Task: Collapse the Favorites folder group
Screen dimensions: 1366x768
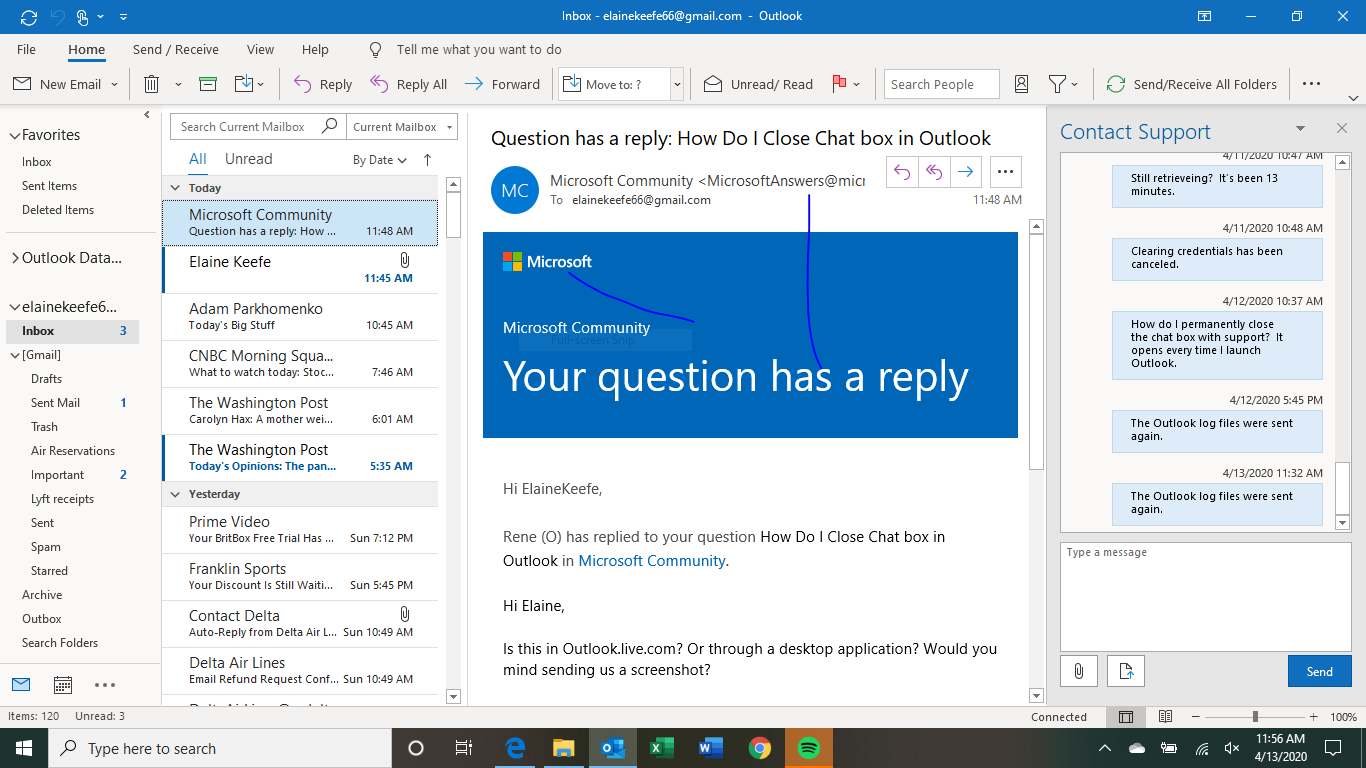Action: coord(14,135)
